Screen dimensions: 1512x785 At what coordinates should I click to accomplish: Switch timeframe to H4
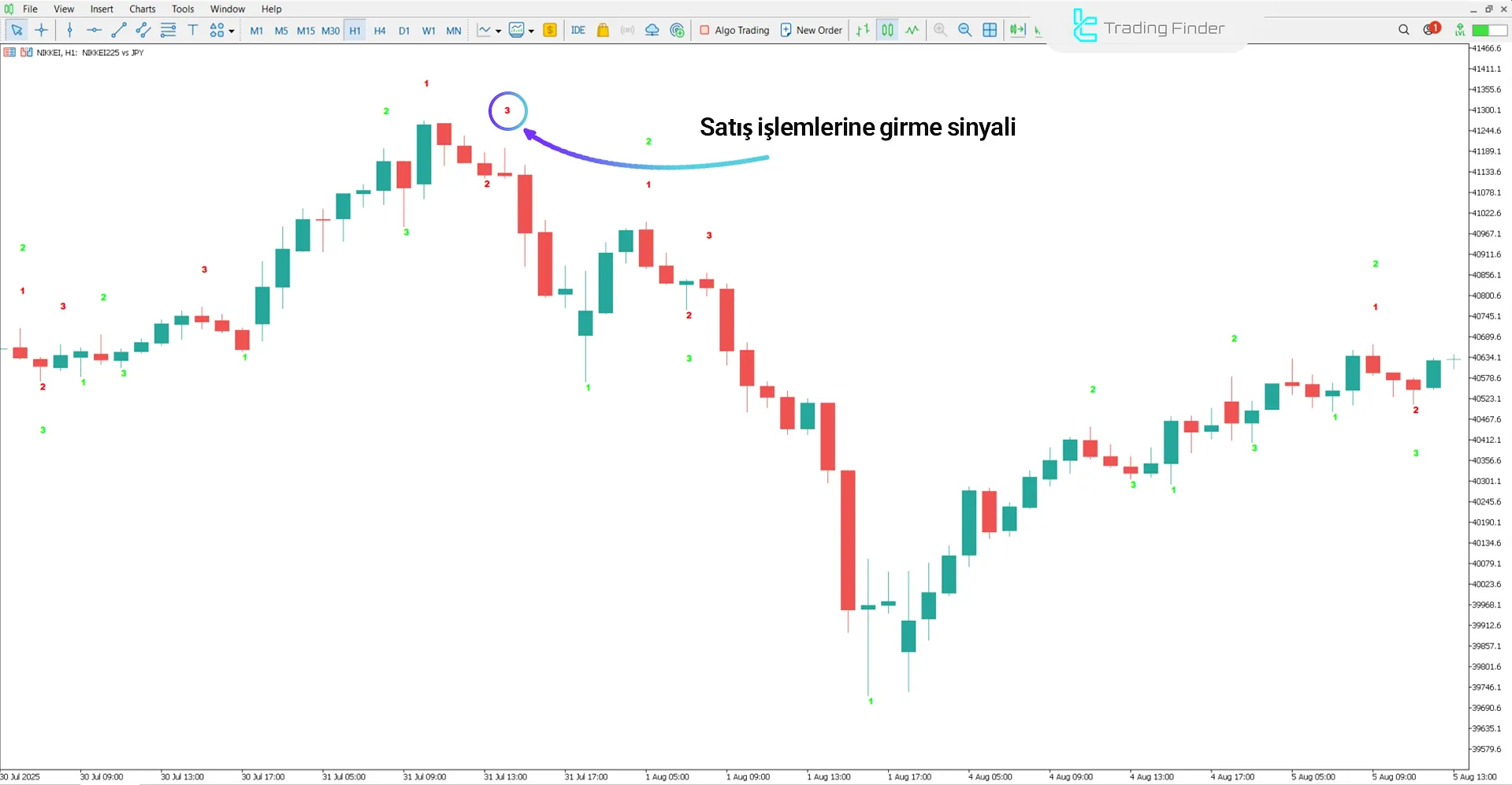pyautogui.click(x=380, y=30)
